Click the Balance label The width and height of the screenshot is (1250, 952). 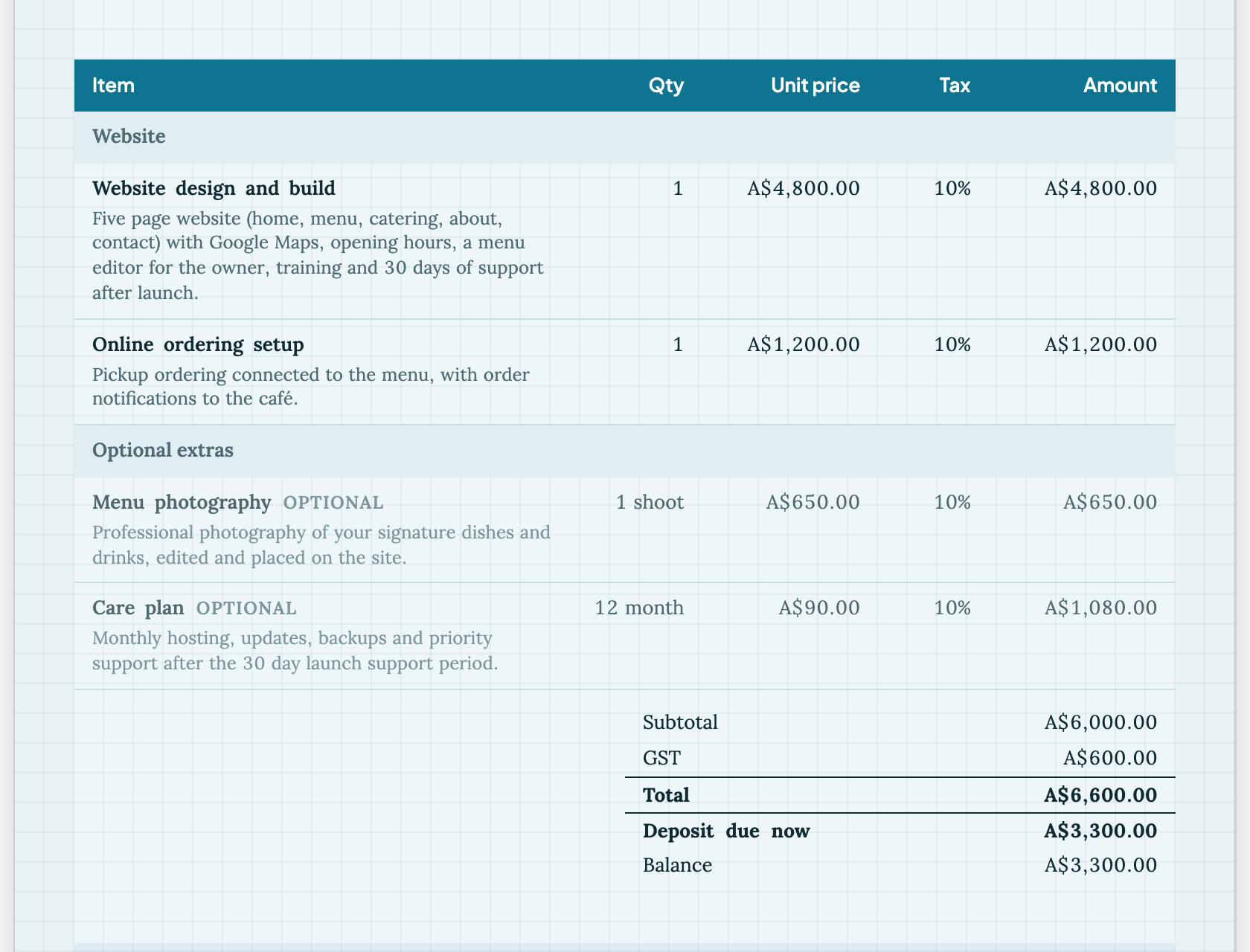click(677, 865)
